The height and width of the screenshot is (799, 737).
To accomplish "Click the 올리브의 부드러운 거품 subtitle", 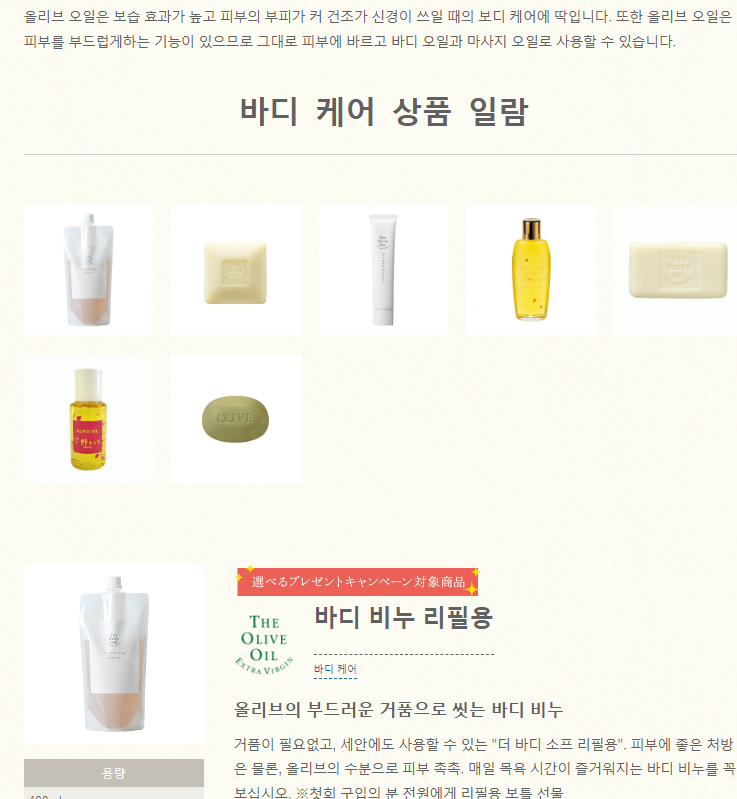I will [399, 709].
